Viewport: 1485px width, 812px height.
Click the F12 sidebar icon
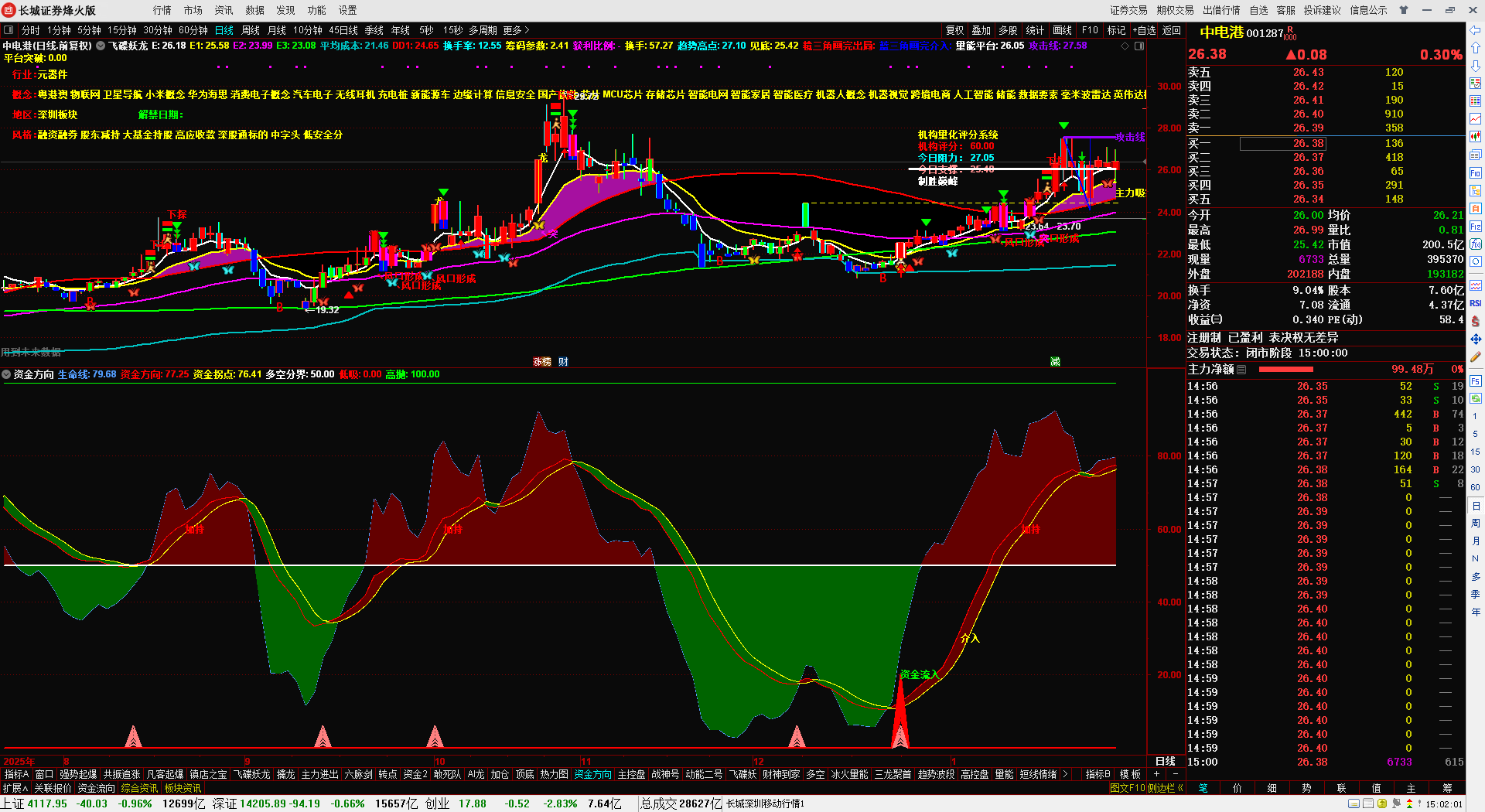coord(1476,227)
